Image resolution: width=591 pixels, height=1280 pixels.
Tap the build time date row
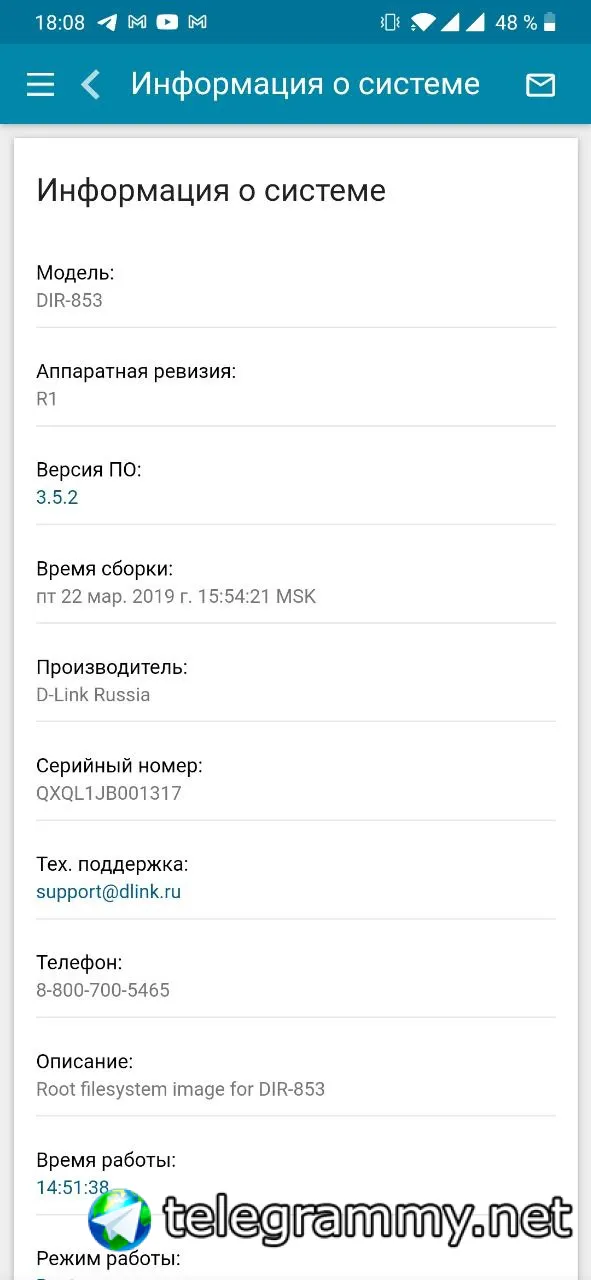[x=296, y=583]
